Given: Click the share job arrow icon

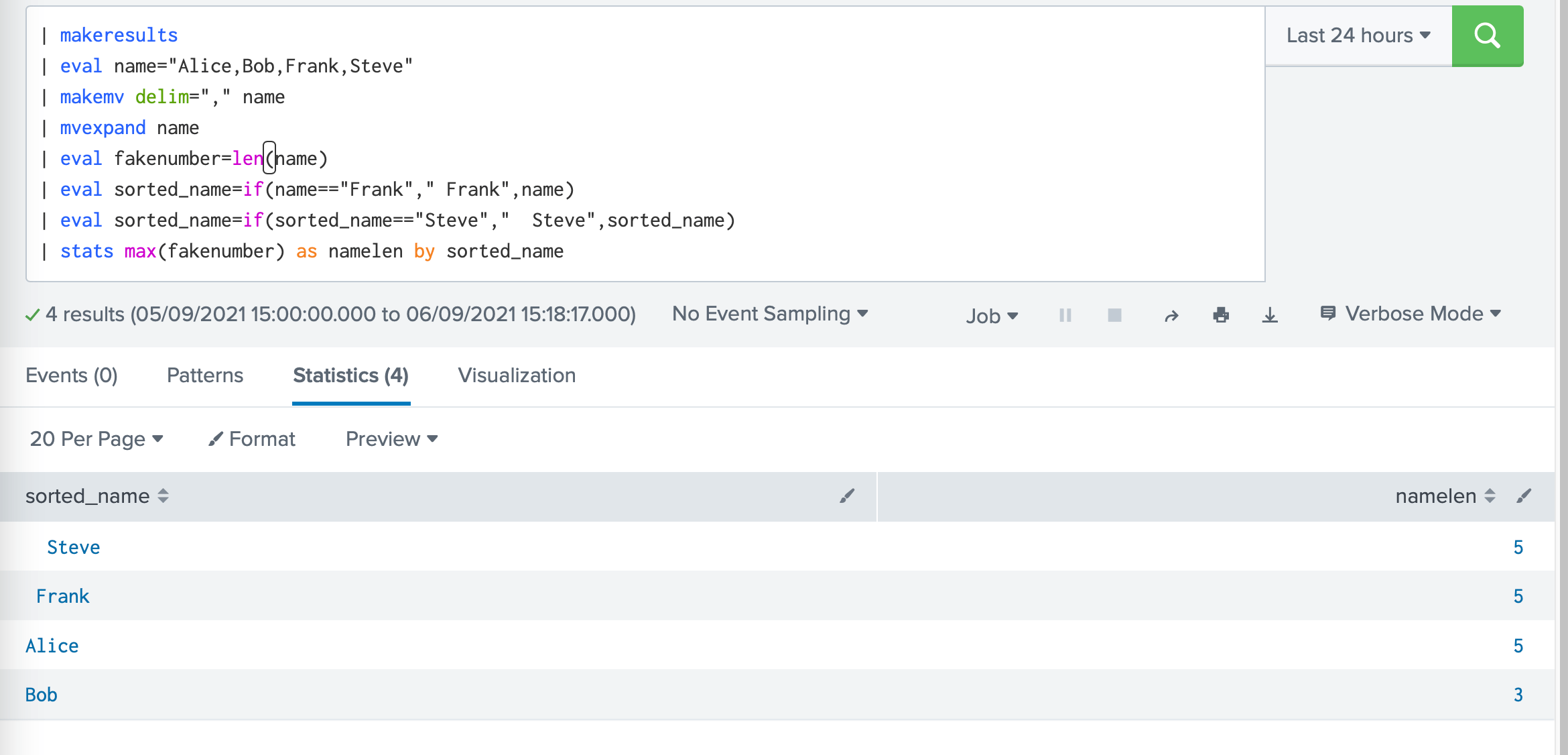Looking at the screenshot, I should (1171, 316).
